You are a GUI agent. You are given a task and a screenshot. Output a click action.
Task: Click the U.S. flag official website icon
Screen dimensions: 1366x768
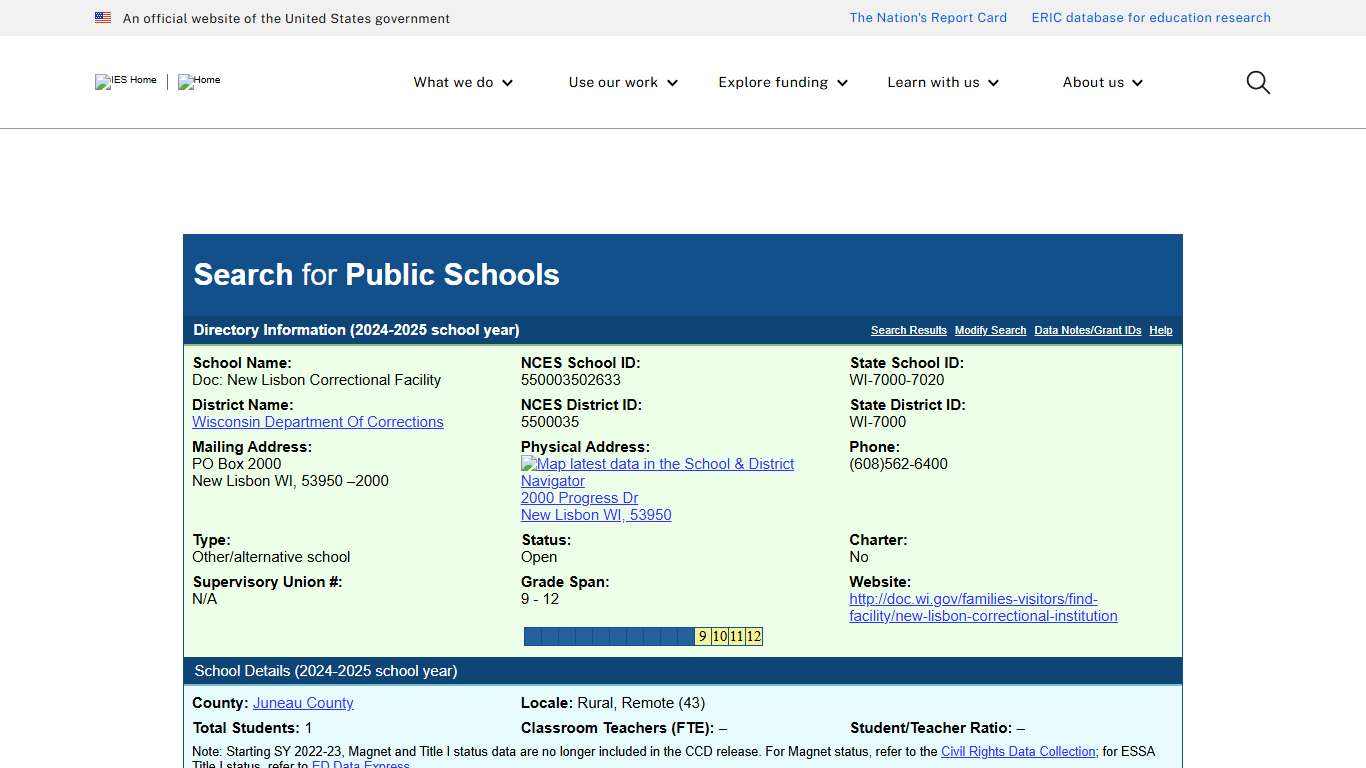103,17
